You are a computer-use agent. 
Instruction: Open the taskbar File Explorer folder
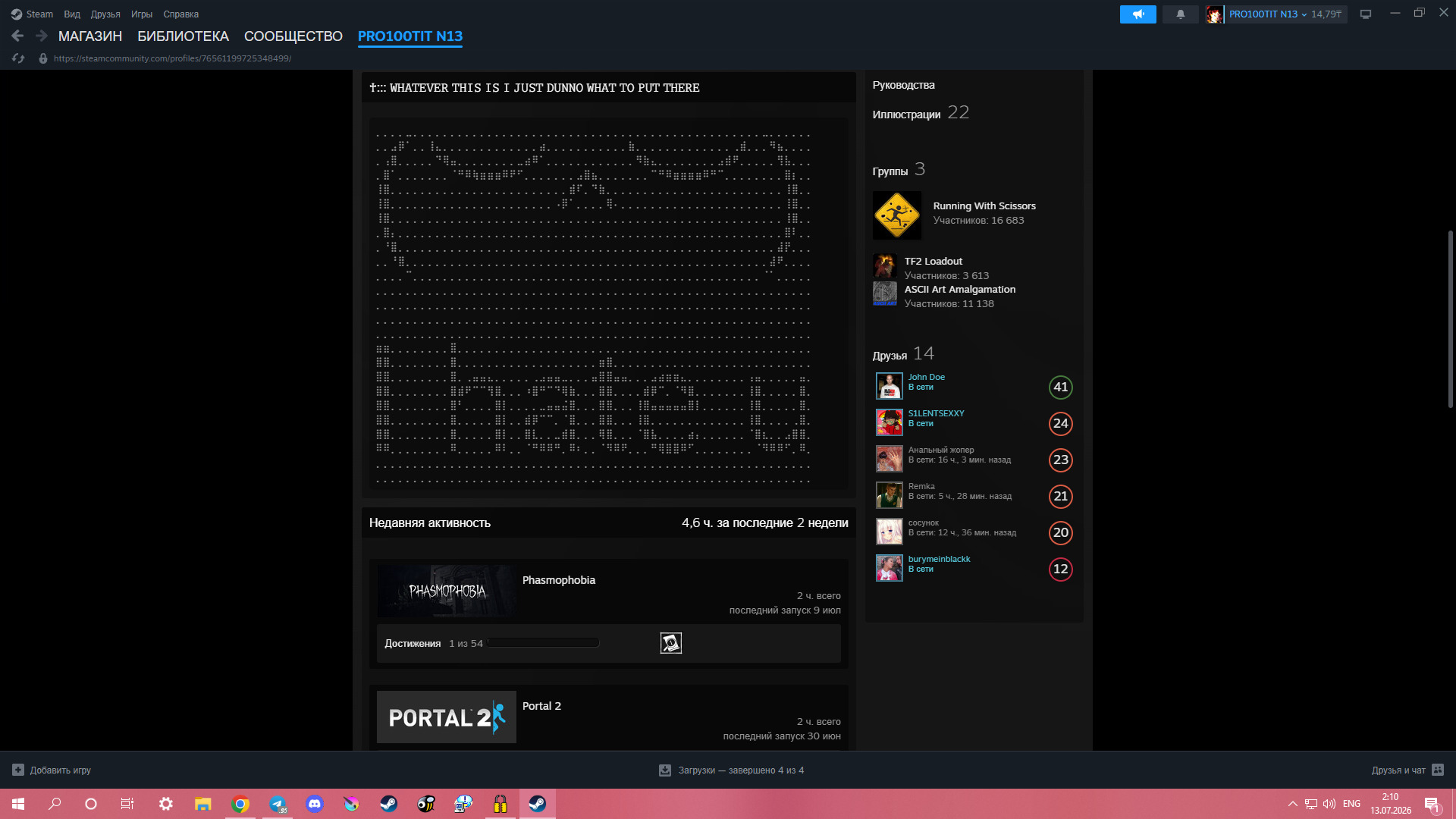click(x=203, y=804)
